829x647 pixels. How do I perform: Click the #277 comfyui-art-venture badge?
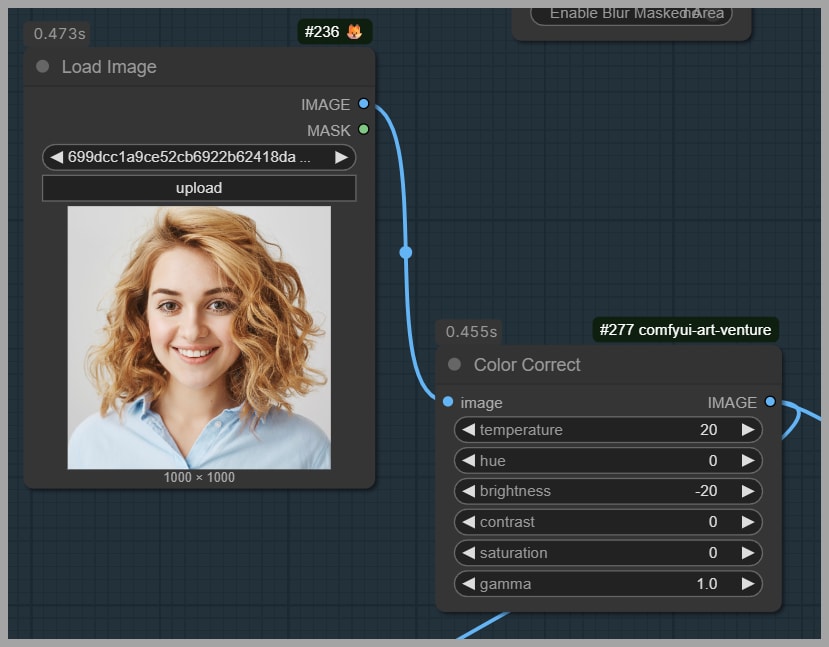685,330
